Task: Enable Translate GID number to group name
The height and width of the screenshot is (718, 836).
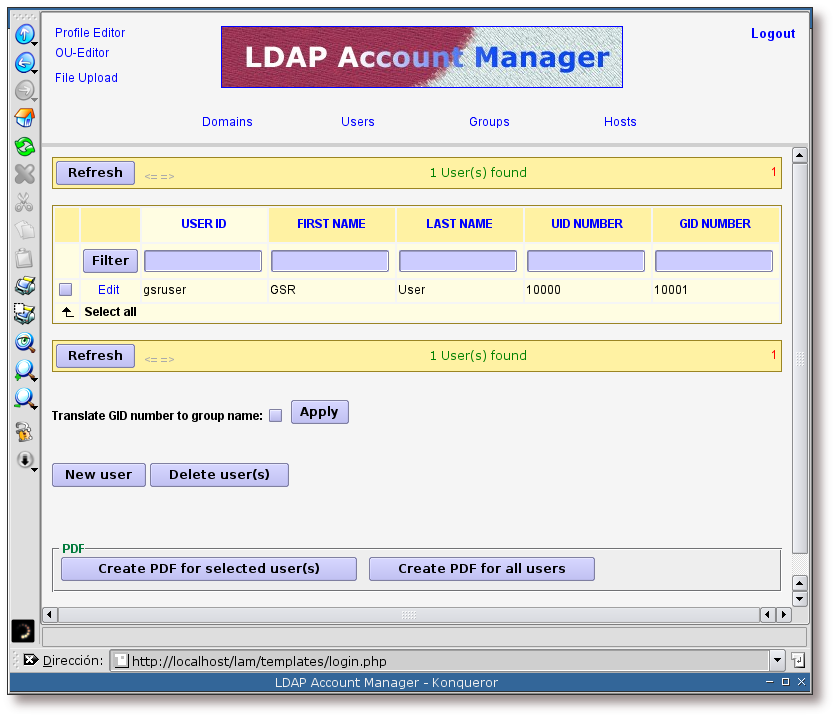Action: tap(276, 416)
